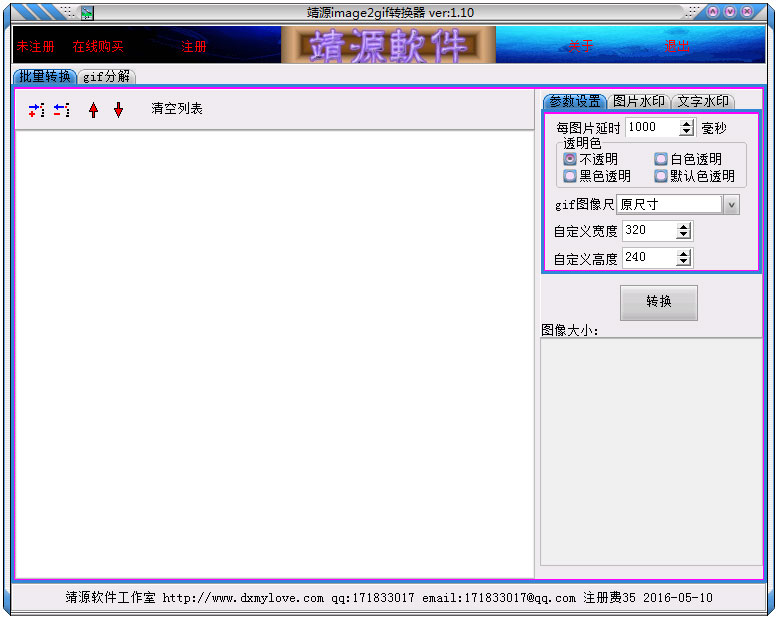Viewport: 778px width, 618px height.
Task: Click the 转换 convert button
Action: point(658,302)
